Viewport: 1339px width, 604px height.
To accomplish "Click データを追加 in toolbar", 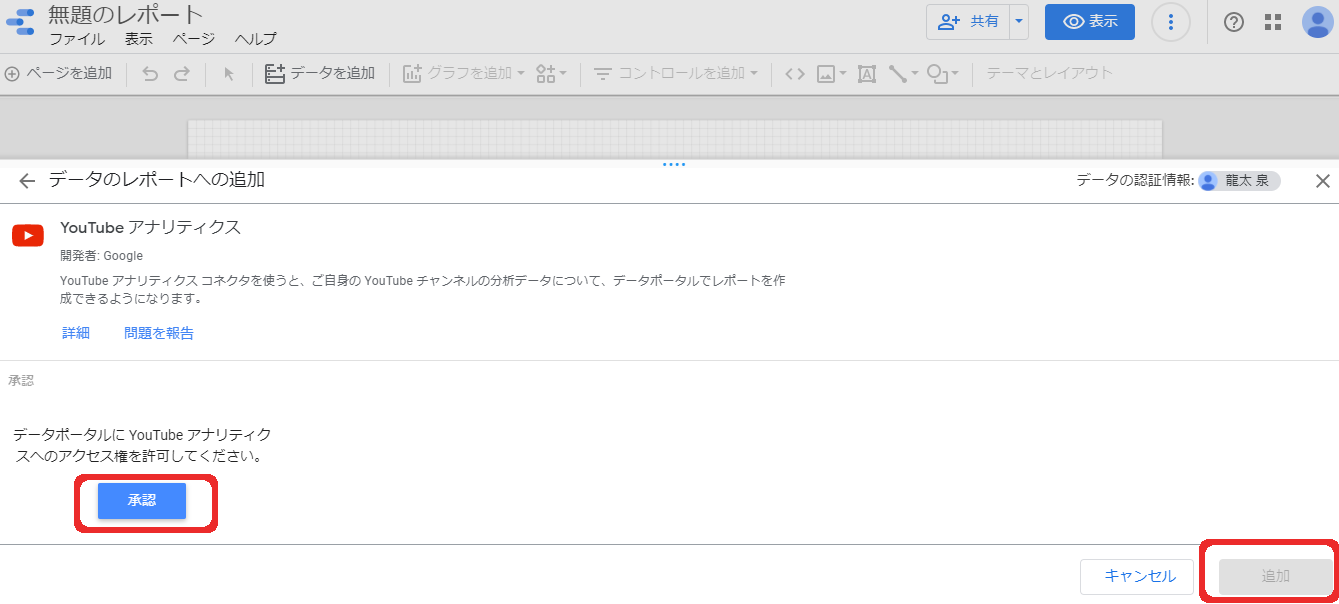I will [320, 73].
